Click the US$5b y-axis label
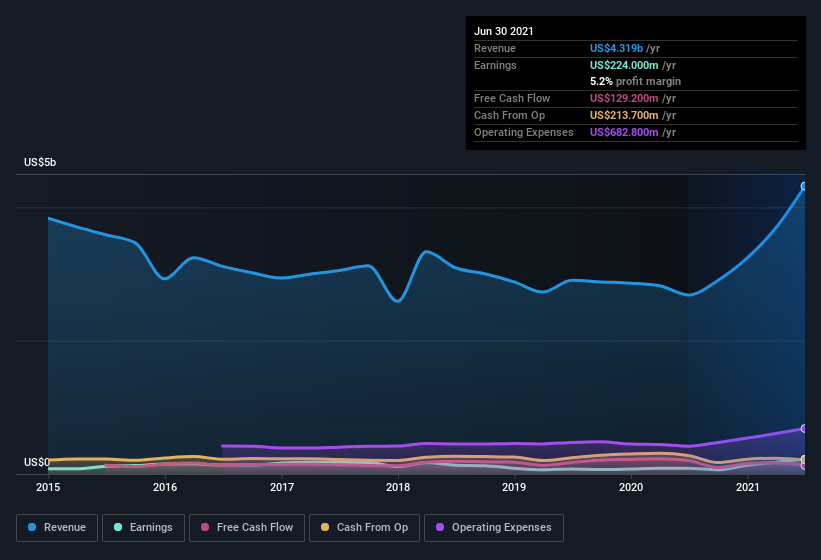 click(40, 162)
